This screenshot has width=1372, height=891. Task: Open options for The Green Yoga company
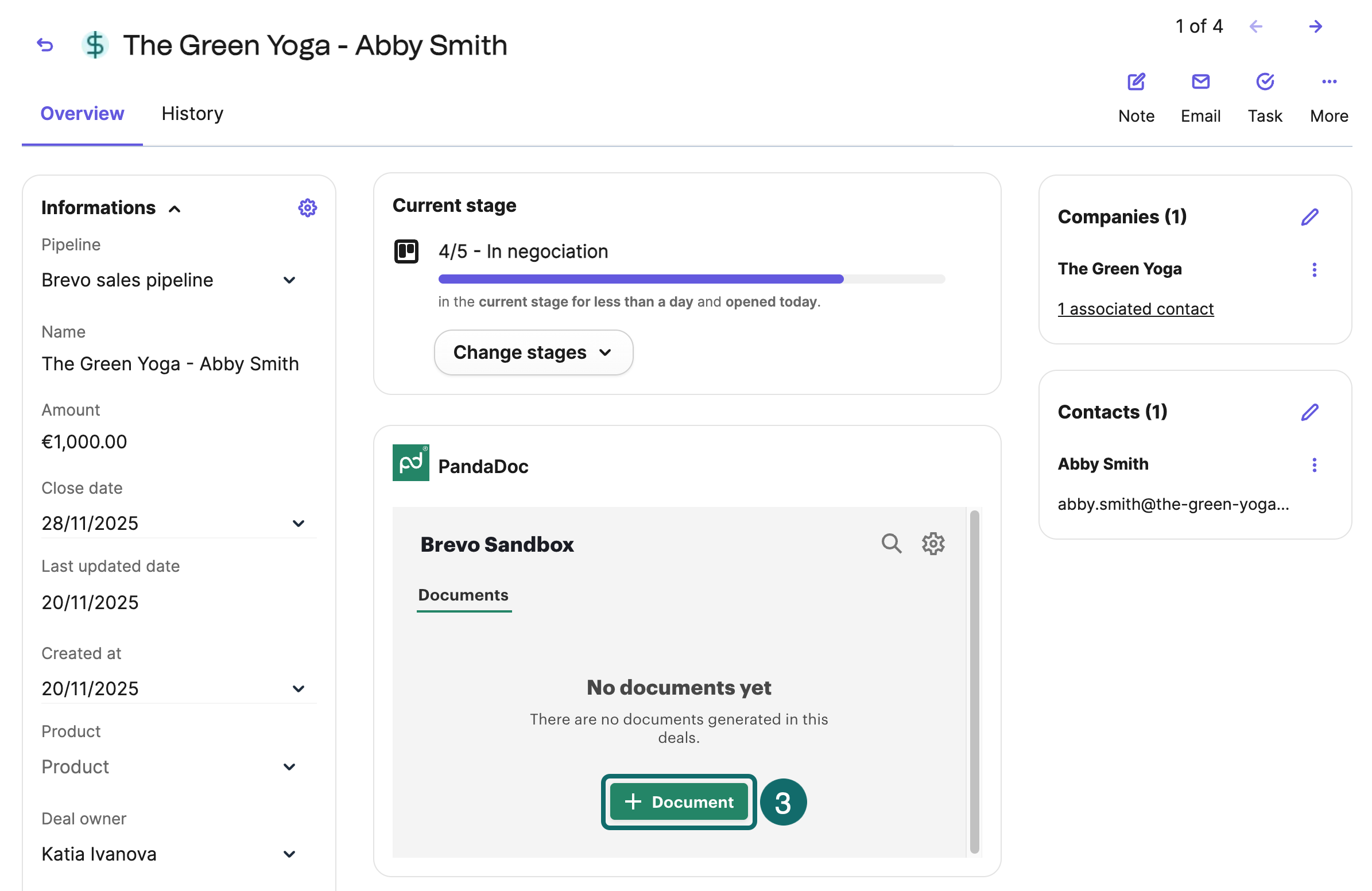click(x=1315, y=270)
